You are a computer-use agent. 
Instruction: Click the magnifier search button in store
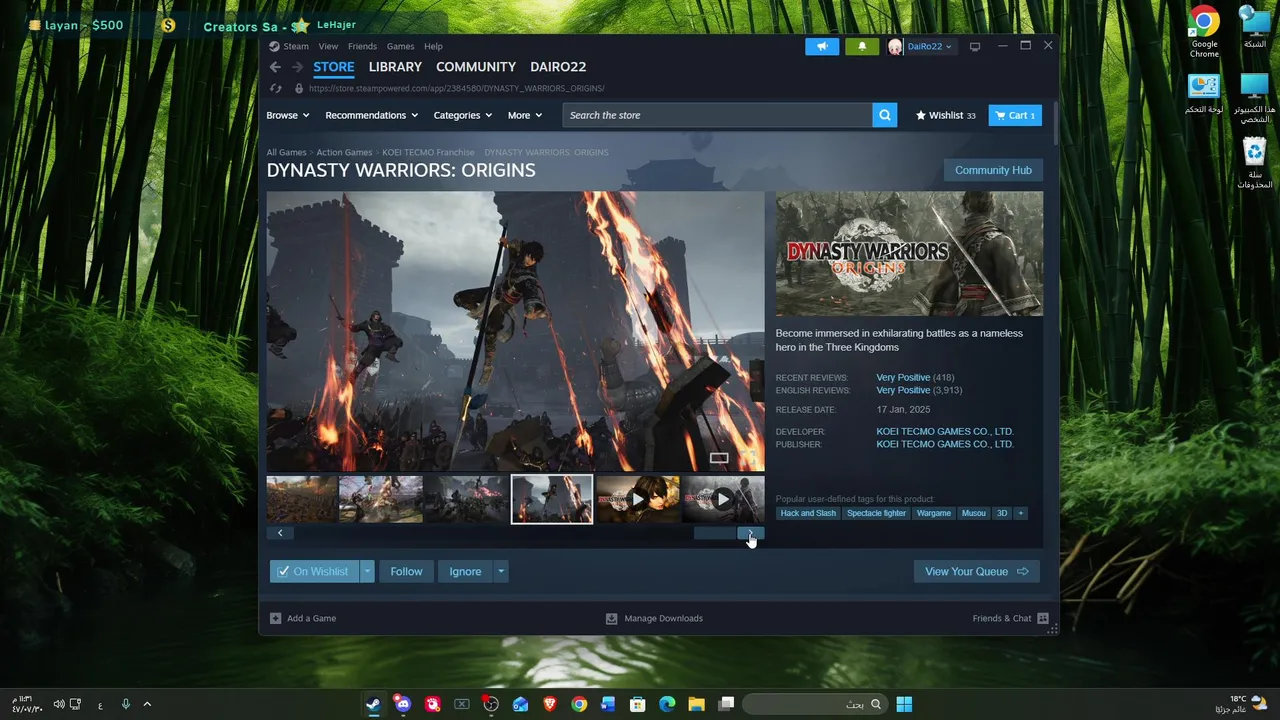pos(884,115)
